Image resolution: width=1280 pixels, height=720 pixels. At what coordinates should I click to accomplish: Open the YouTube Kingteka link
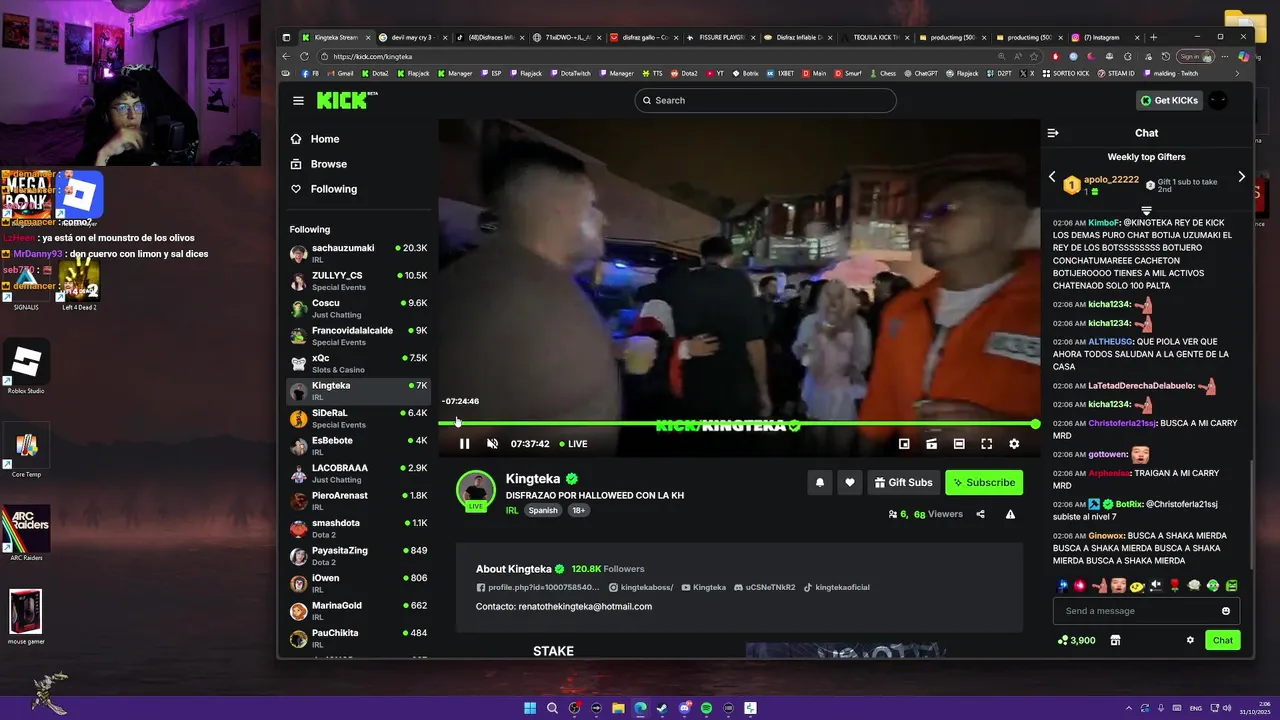[x=704, y=587]
